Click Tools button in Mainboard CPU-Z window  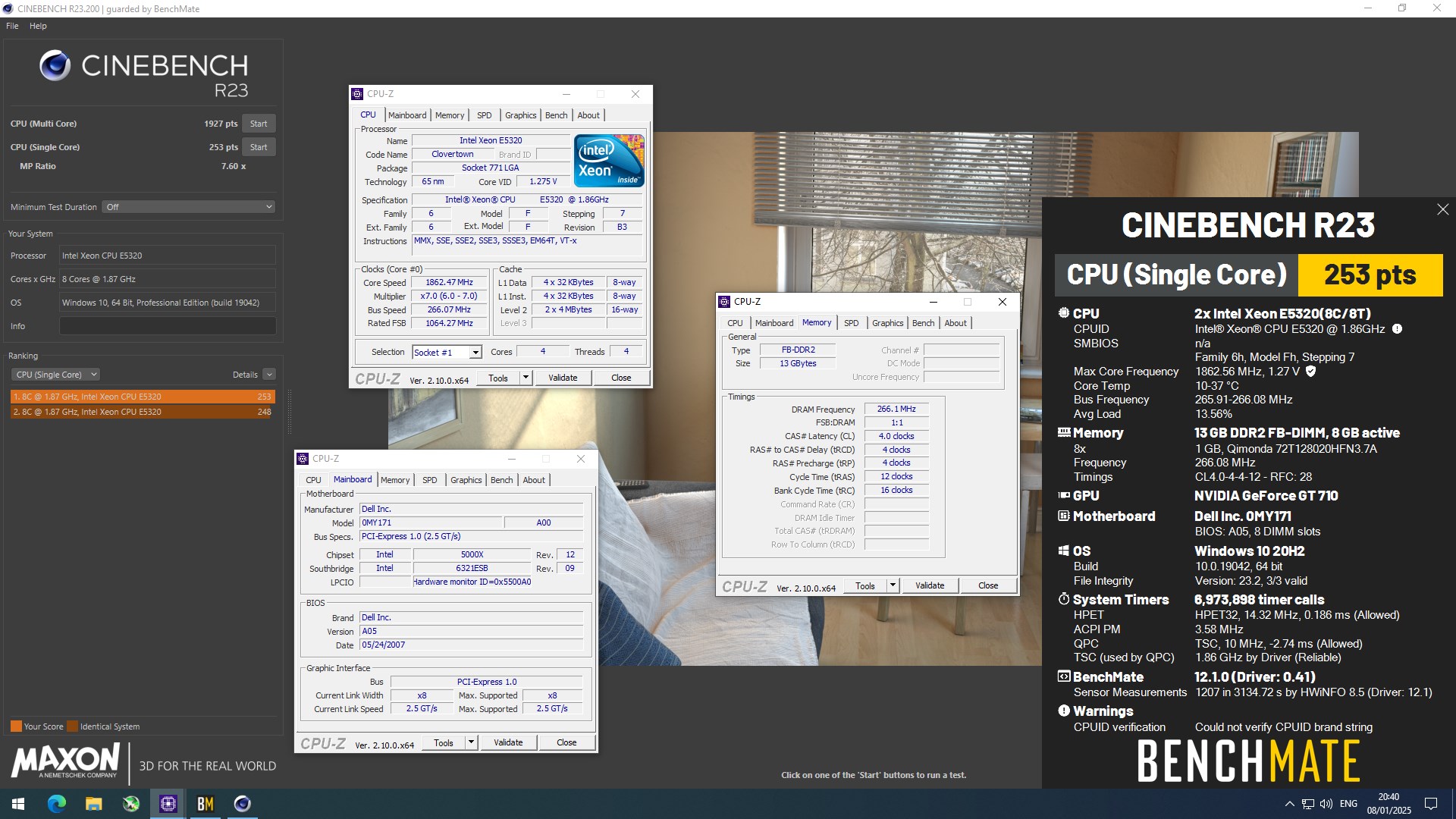[444, 742]
